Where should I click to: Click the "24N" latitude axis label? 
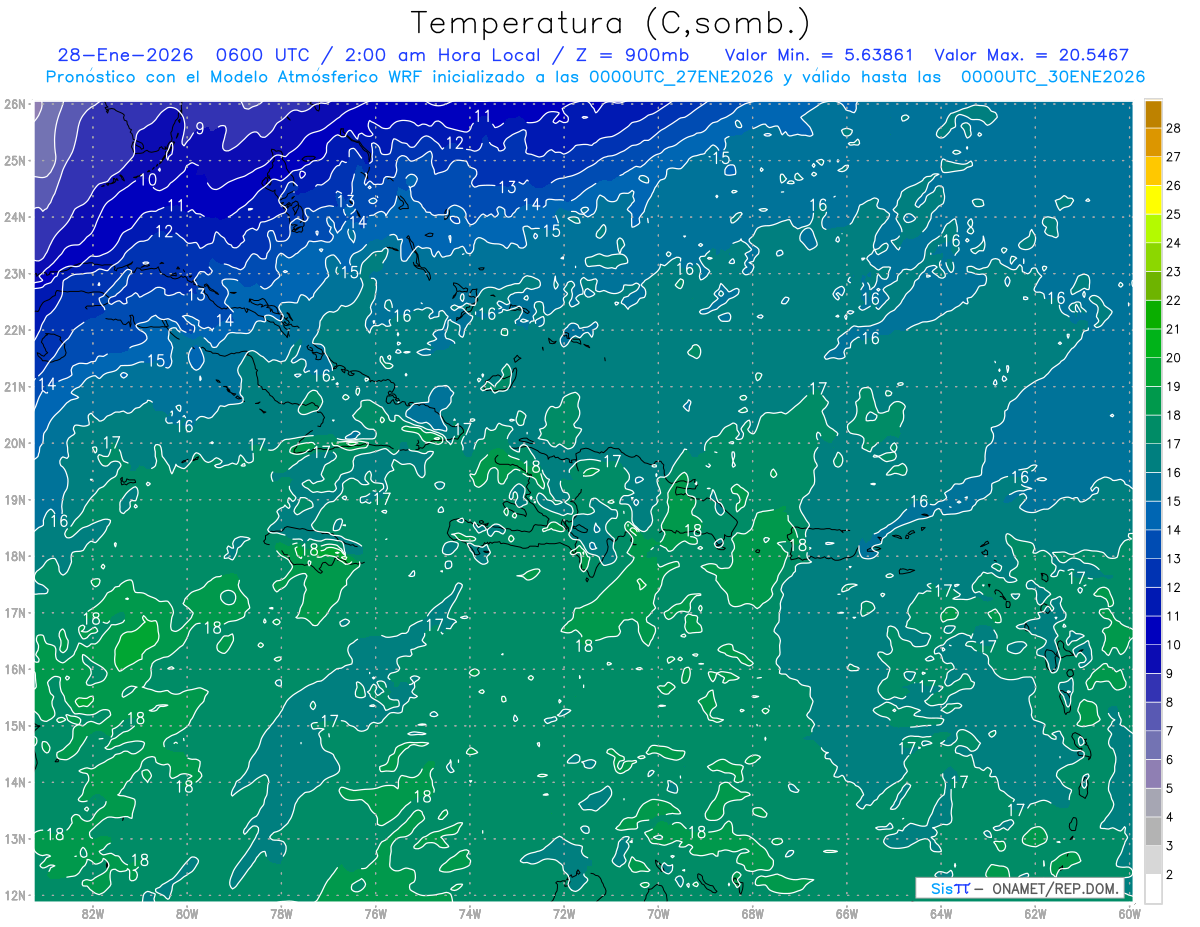click(15, 217)
